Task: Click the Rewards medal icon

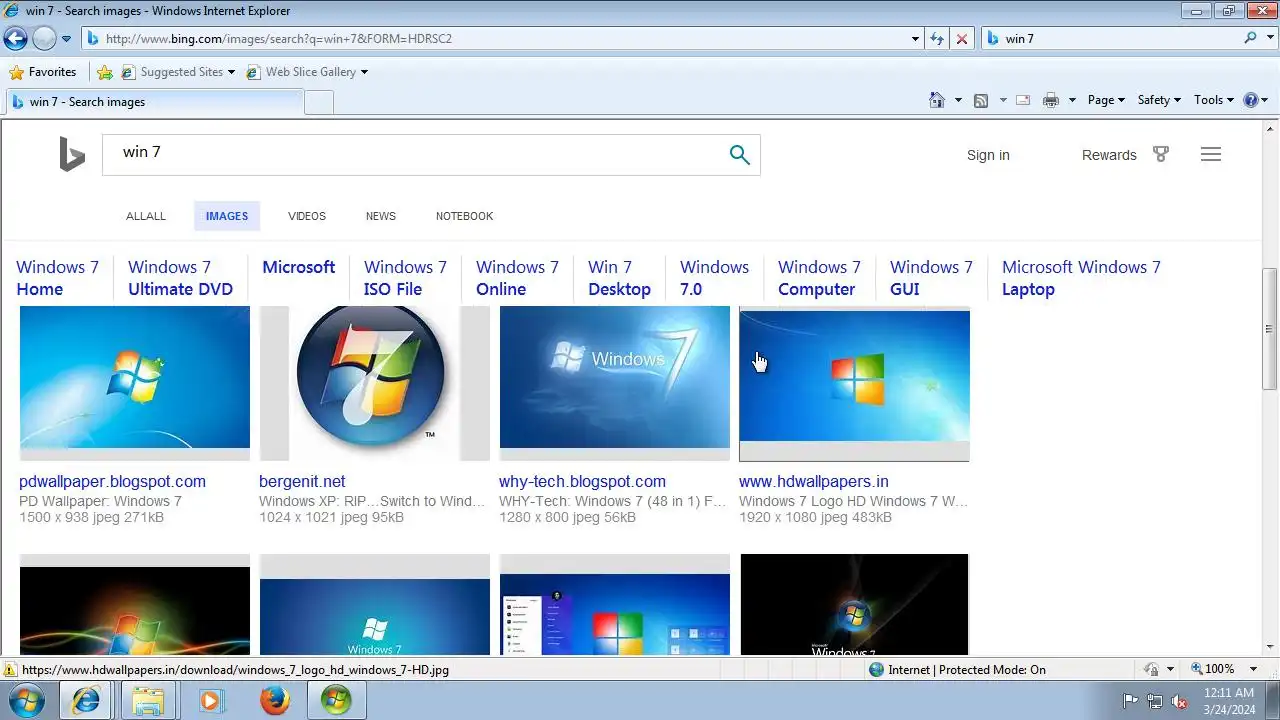Action: (x=1161, y=154)
